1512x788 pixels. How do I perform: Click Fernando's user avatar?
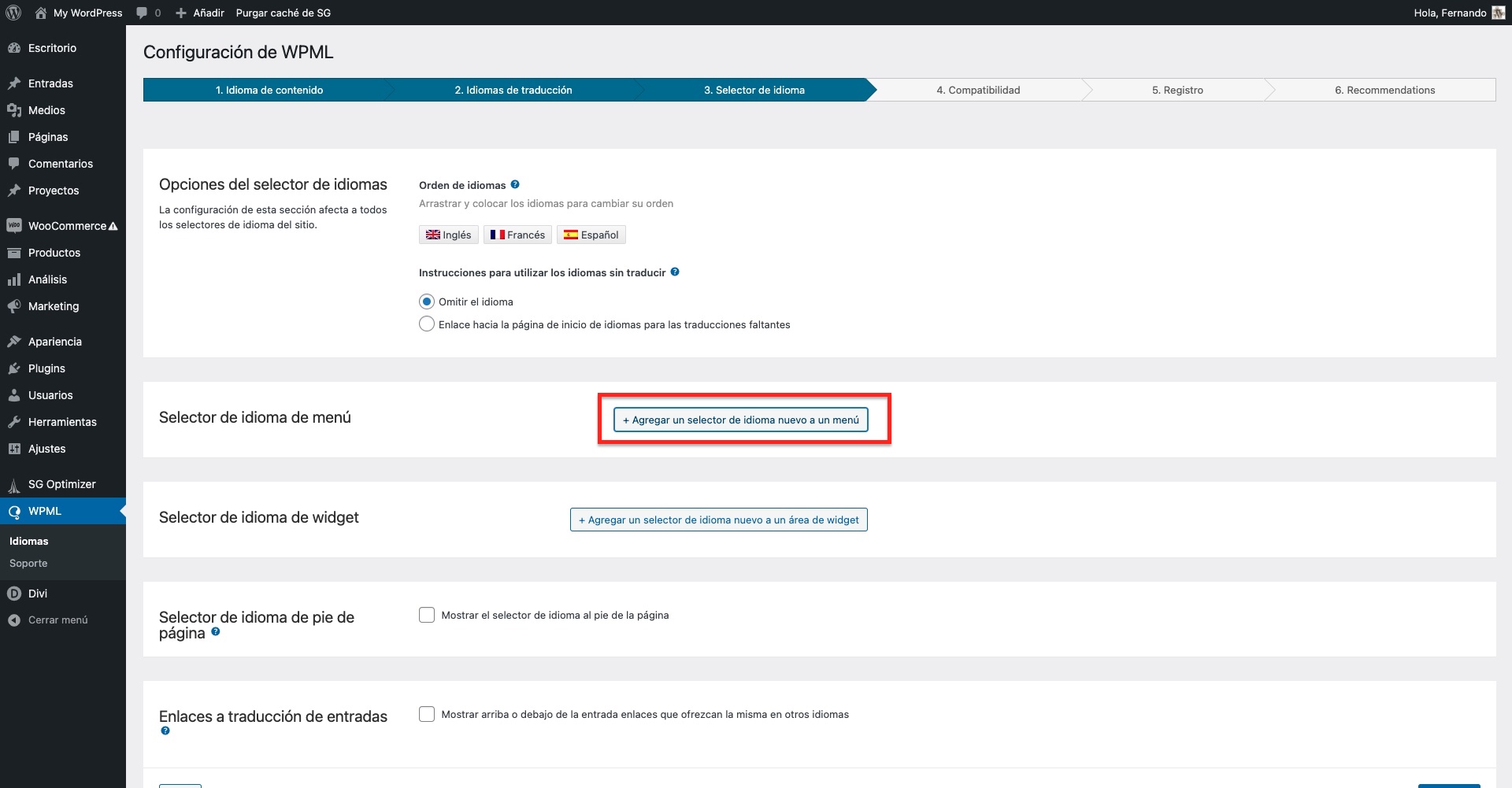coord(1498,13)
